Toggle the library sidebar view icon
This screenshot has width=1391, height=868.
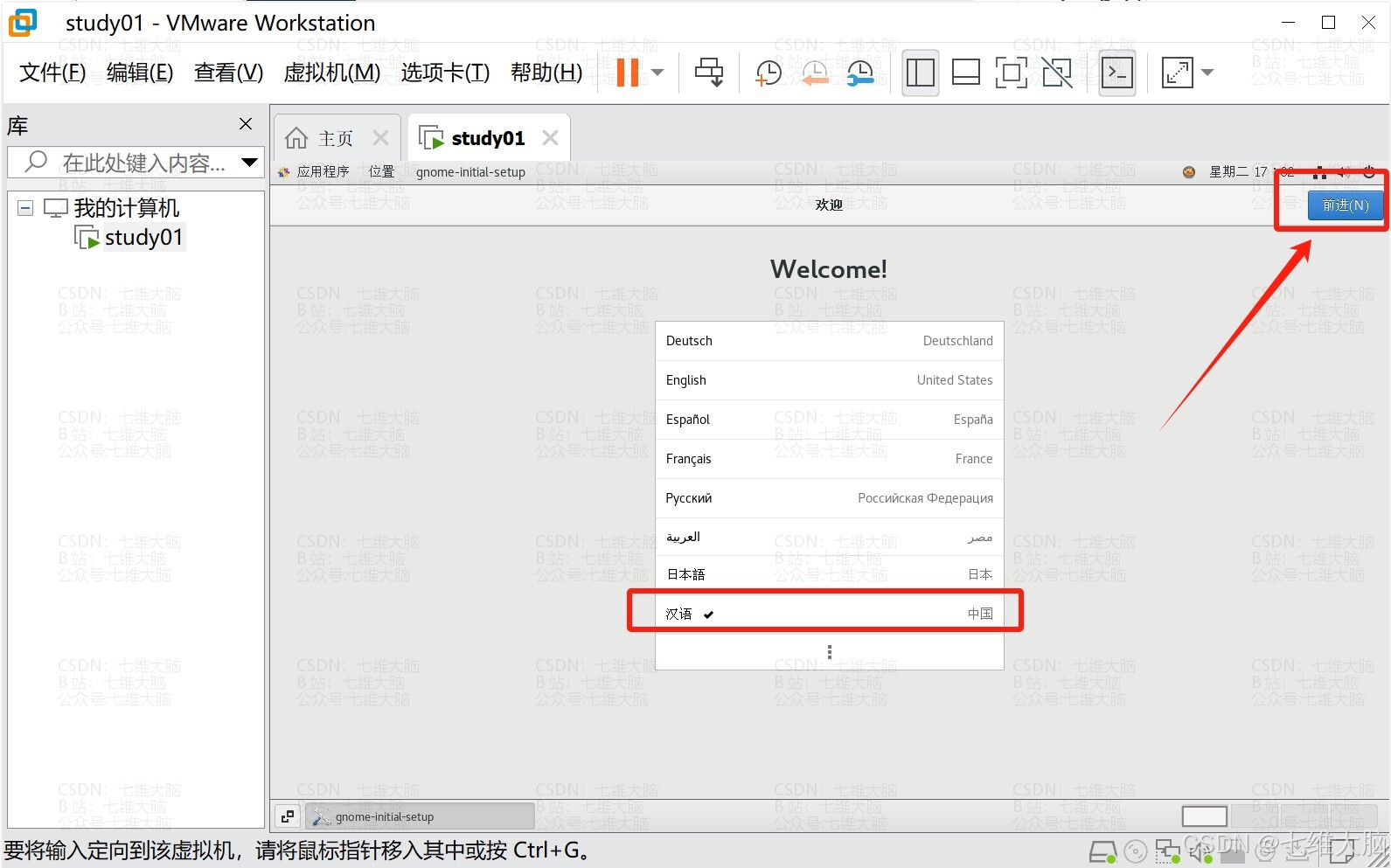[x=920, y=73]
